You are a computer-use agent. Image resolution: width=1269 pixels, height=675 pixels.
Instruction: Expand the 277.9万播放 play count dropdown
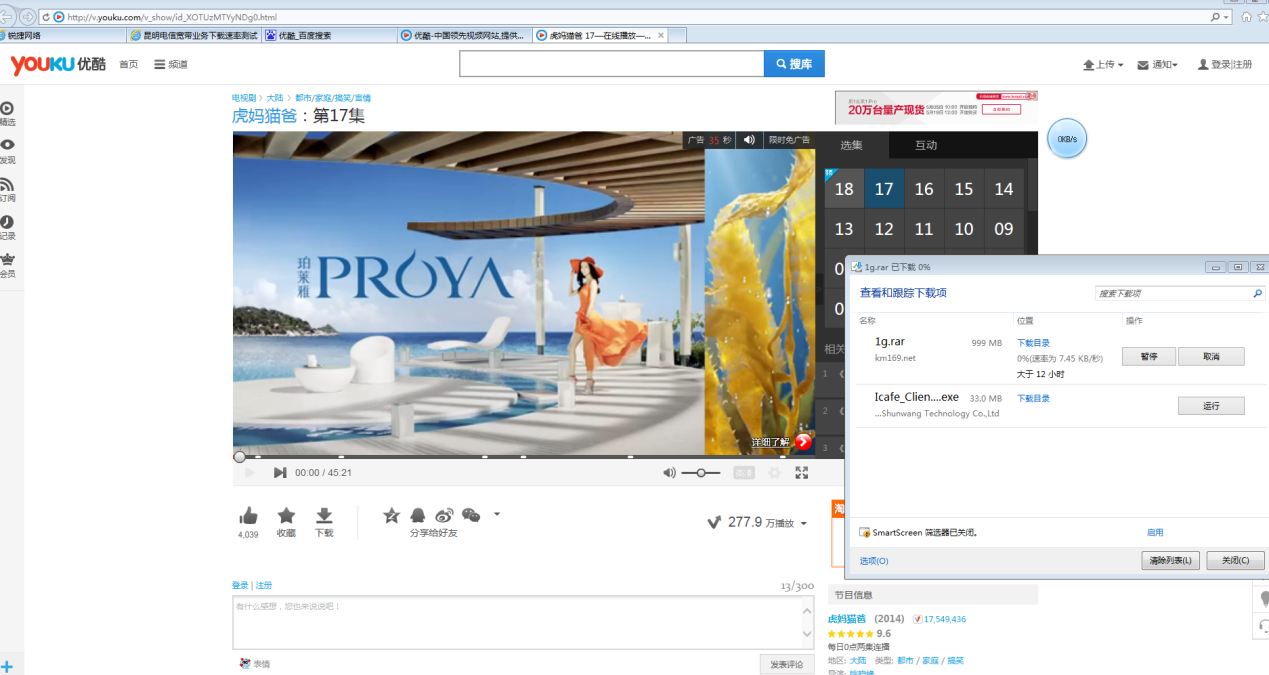[804, 523]
